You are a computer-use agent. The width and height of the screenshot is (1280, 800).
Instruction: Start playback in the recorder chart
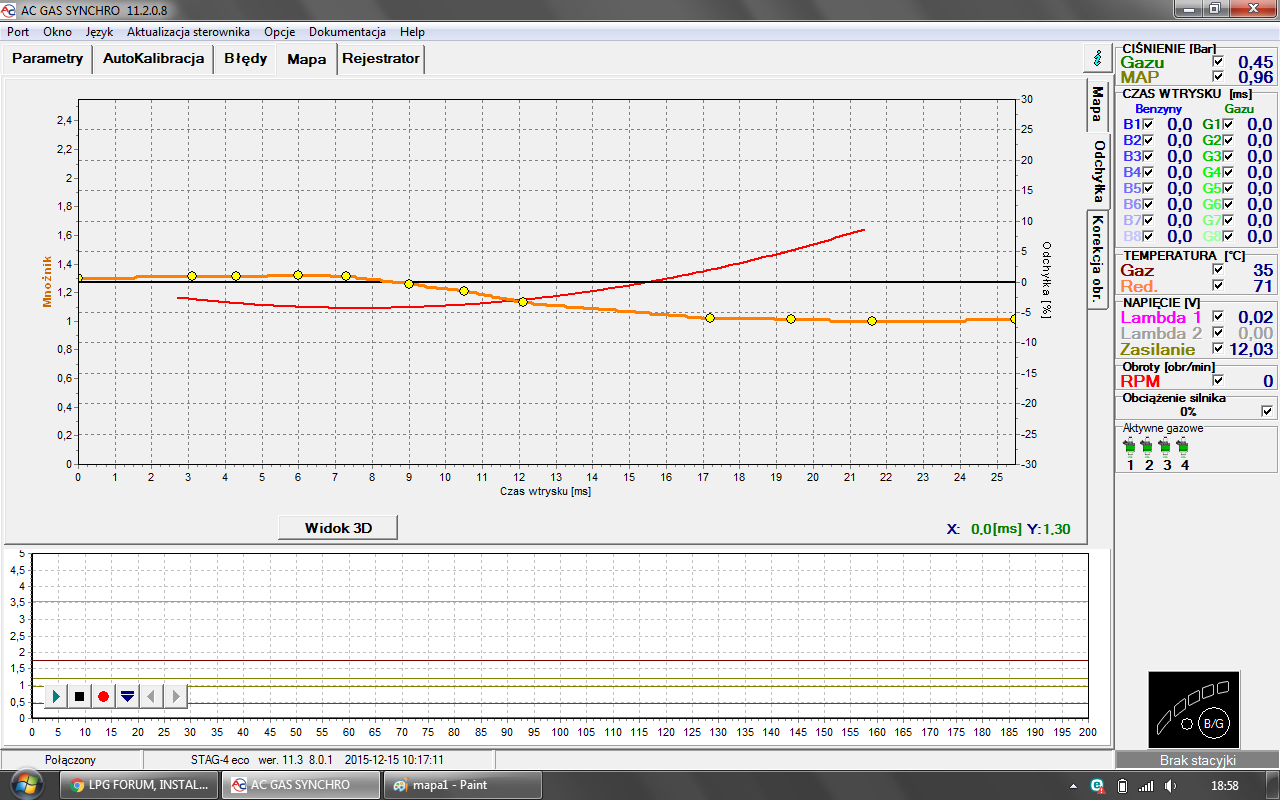click(56, 696)
